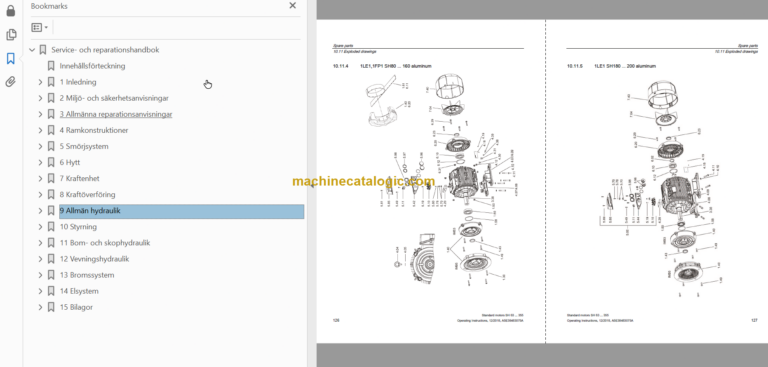Collapse Service- och reparationshandbok bookmark
This screenshot has height=367, width=768.
(32, 50)
